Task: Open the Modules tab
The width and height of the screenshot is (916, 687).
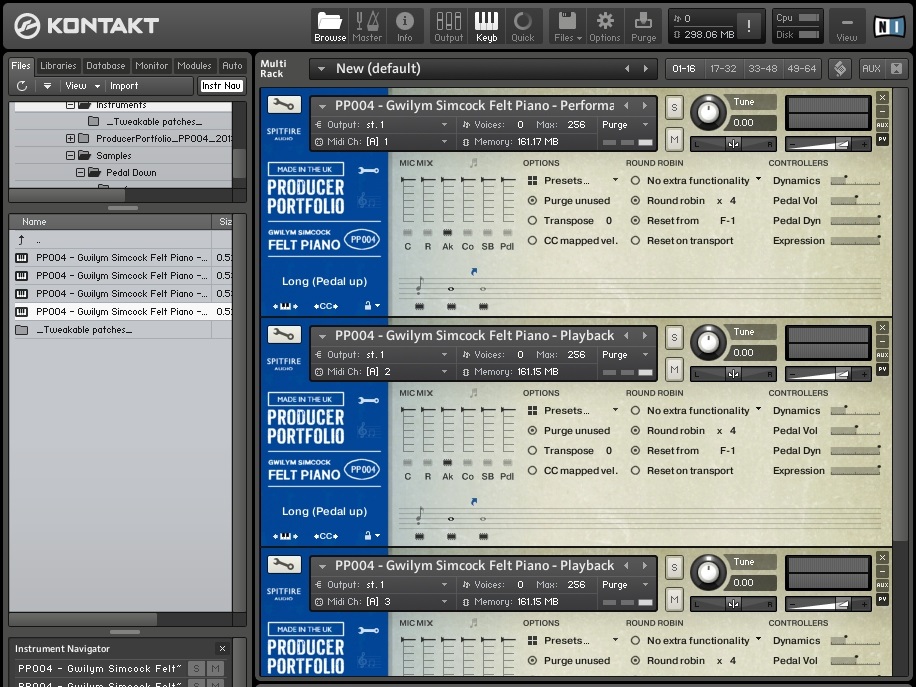Action: click(x=194, y=65)
